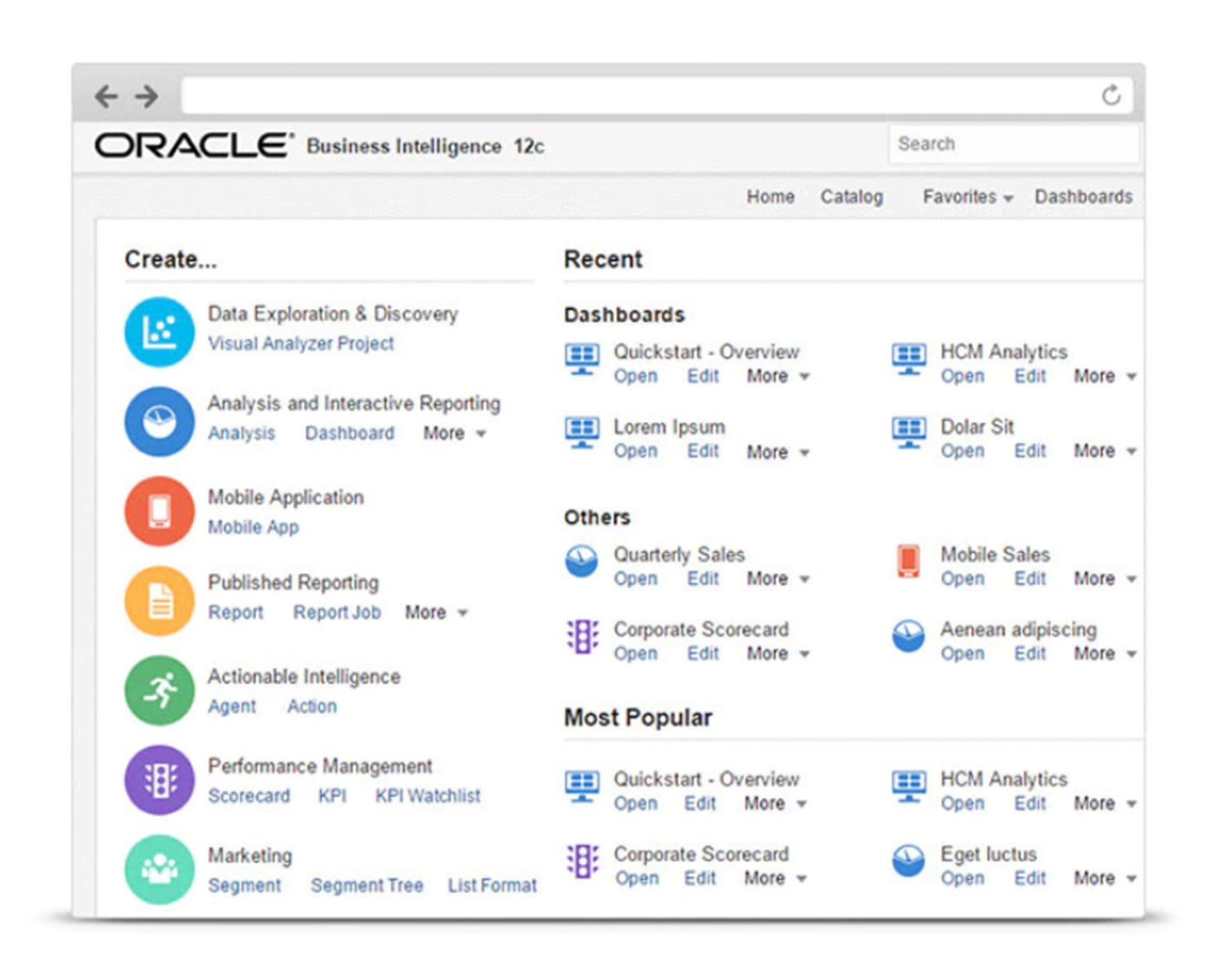Select the Performance Management scorecard icon
Screen dimensions: 1206x980
point(158,780)
